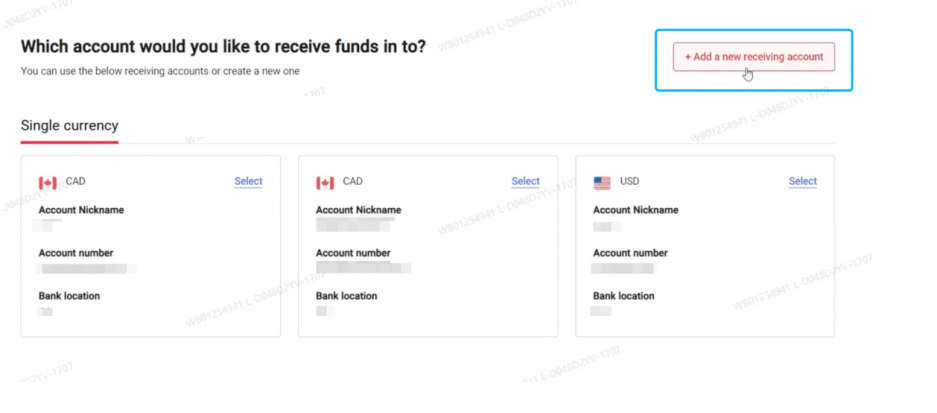937x413 pixels.
Task: Click Account number in the USD card
Action: [630, 253]
